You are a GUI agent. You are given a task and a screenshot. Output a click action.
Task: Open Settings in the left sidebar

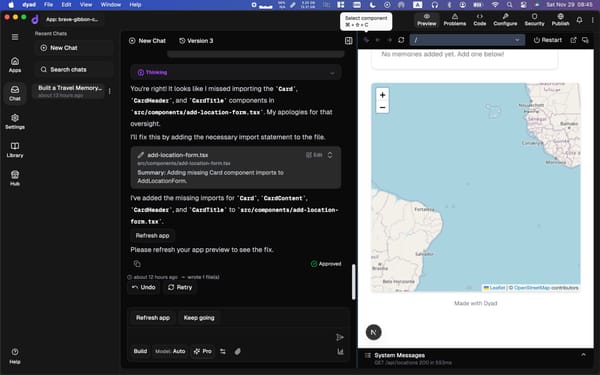coord(15,121)
